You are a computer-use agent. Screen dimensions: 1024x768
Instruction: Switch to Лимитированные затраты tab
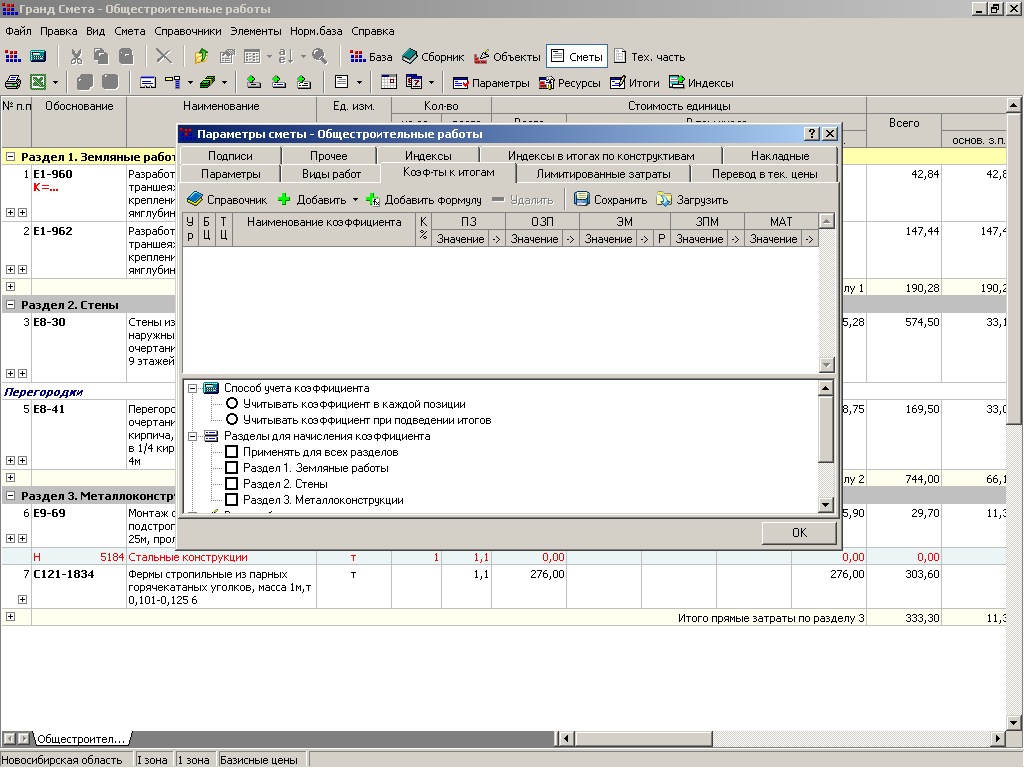coord(603,174)
